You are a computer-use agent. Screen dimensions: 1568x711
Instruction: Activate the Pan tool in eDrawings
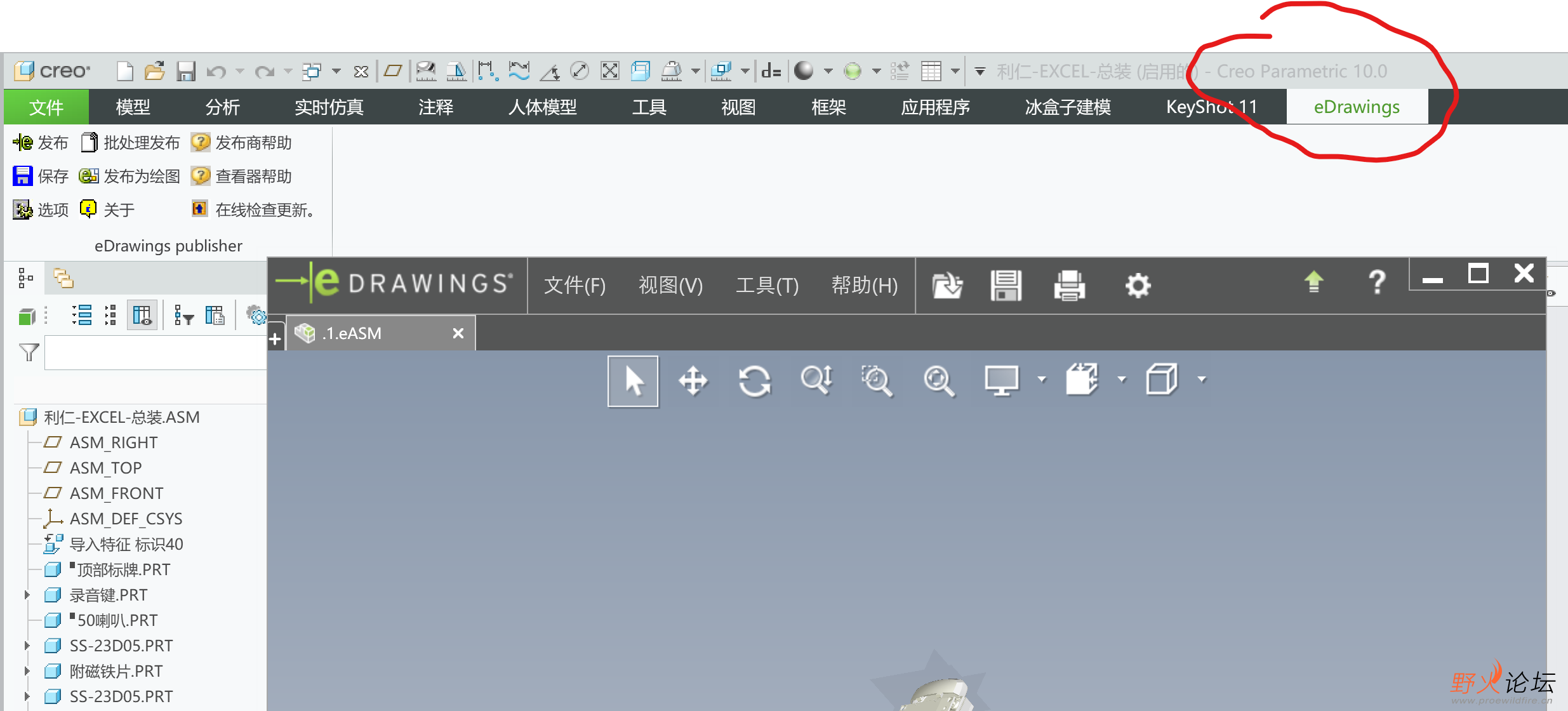(x=693, y=381)
